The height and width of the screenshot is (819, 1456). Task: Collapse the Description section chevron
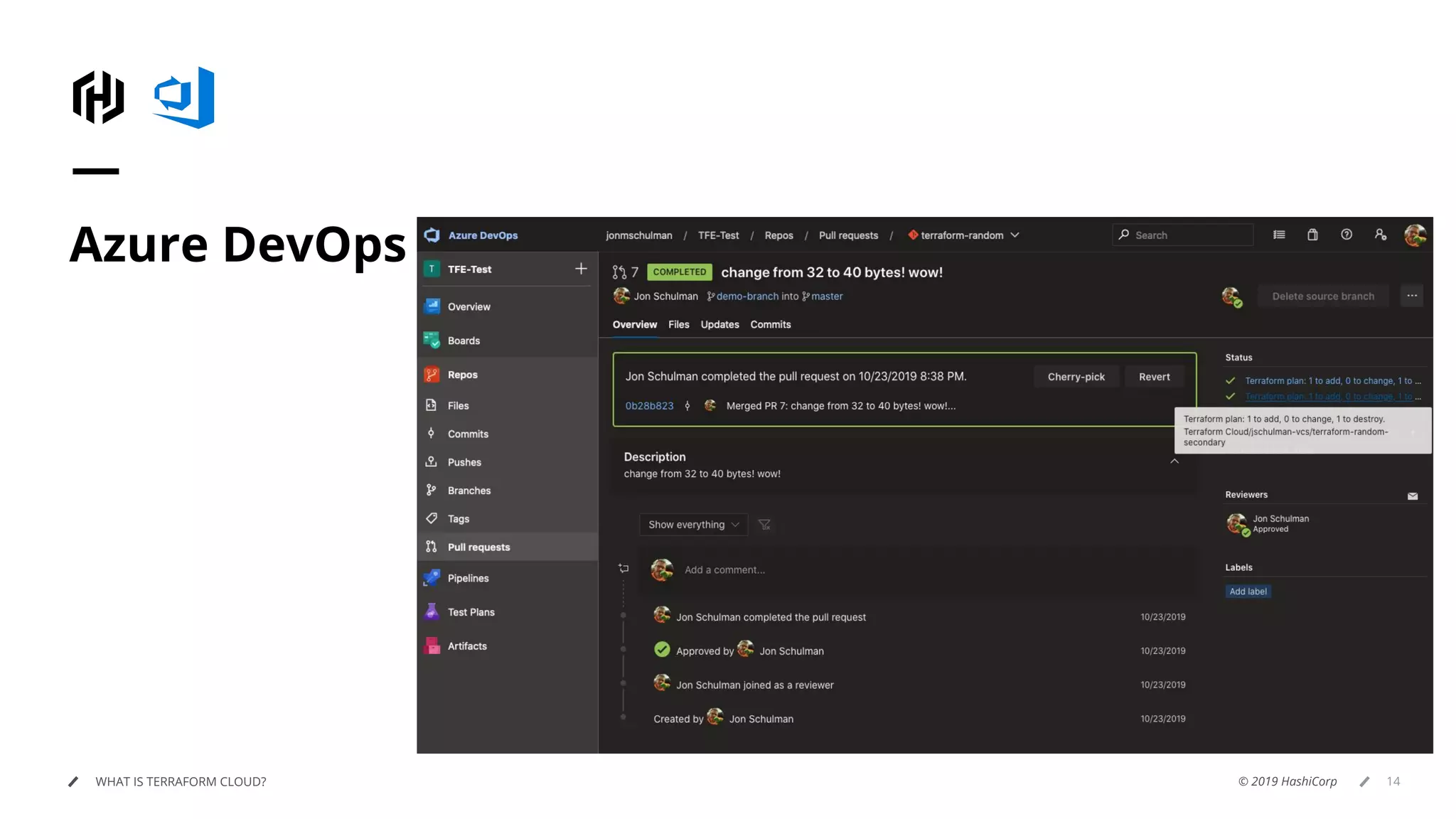(x=1174, y=461)
